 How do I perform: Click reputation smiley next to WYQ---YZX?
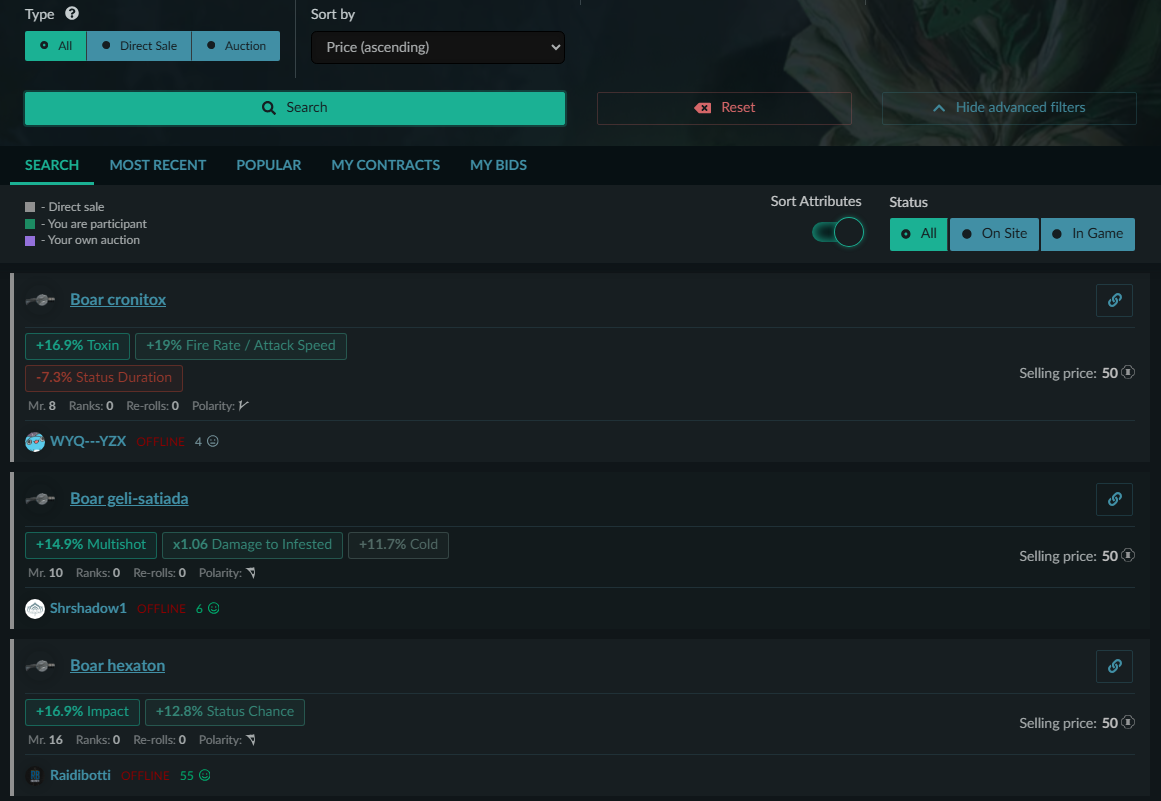[x=213, y=441]
